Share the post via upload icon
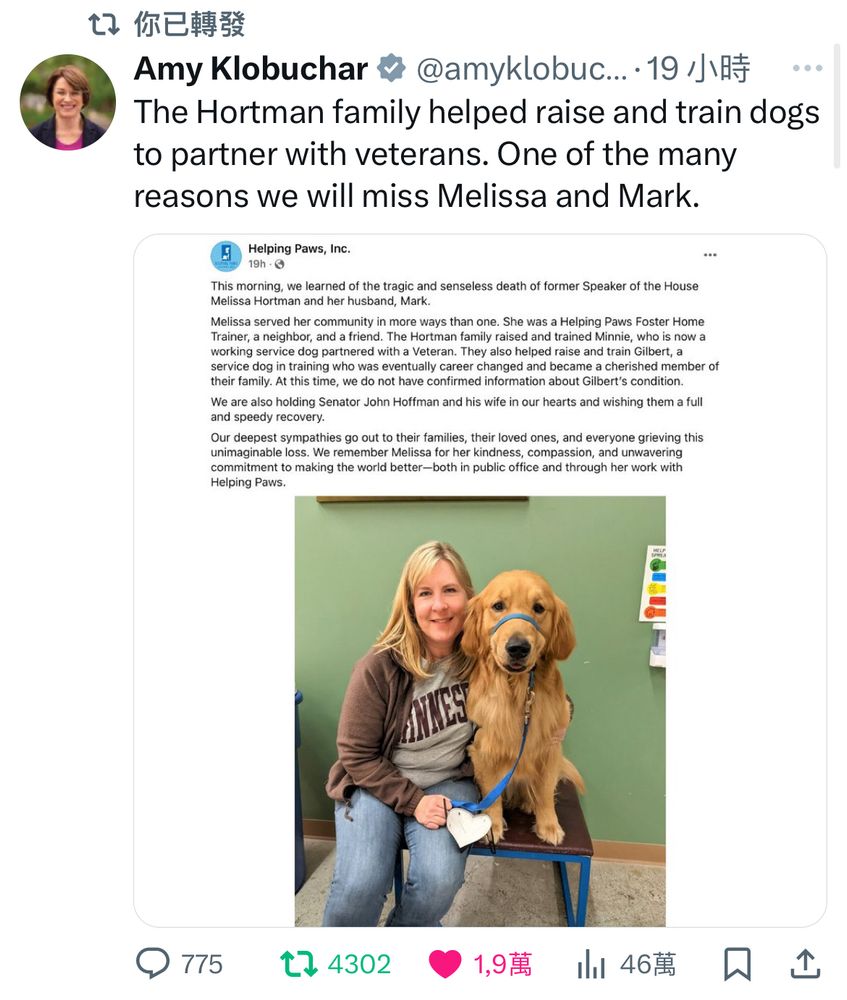This screenshot has height=1000, width=847. pyautogui.click(x=805, y=964)
